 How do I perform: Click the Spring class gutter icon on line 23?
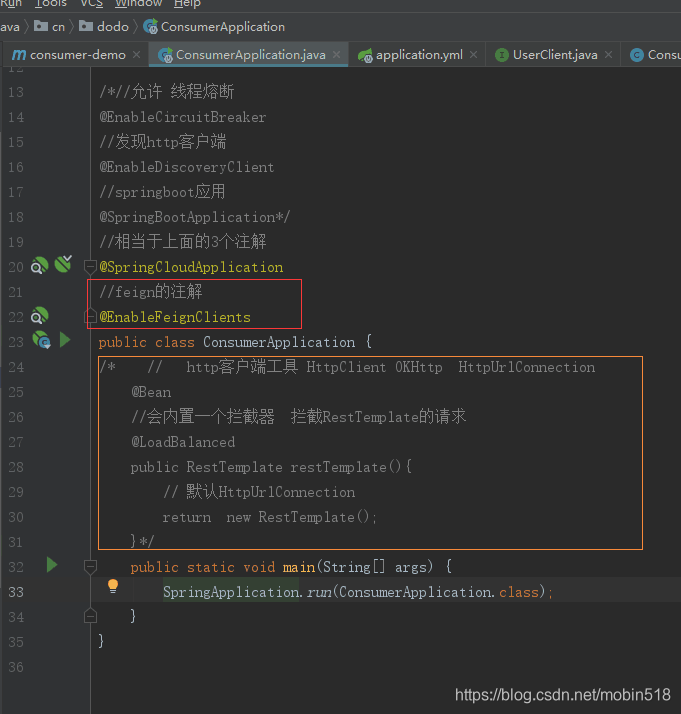pos(41,340)
